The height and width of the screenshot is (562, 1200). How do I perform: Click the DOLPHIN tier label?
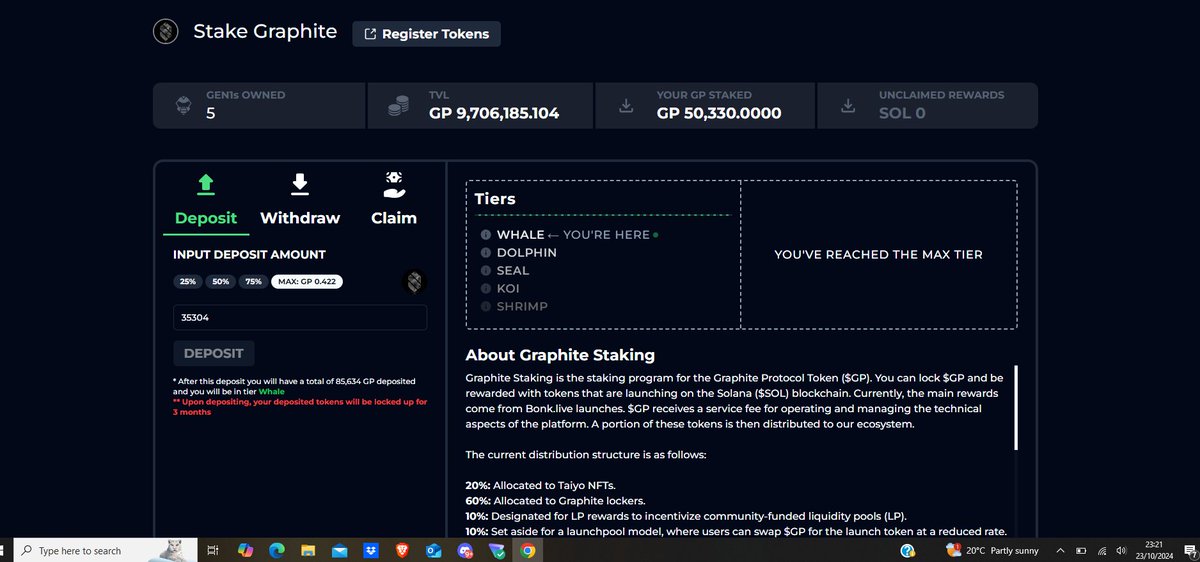click(x=527, y=253)
